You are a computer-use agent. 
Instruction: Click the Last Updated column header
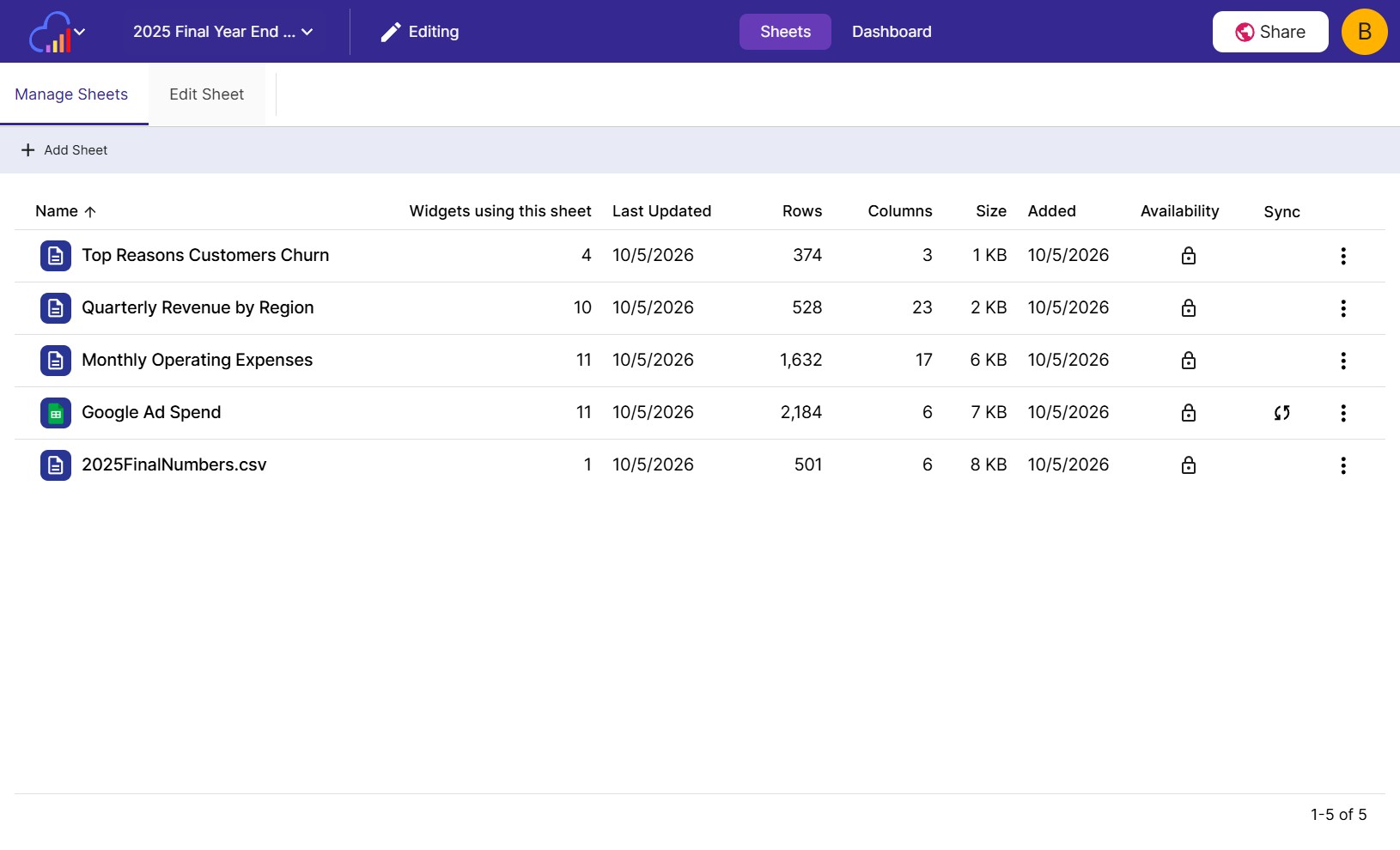661,211
